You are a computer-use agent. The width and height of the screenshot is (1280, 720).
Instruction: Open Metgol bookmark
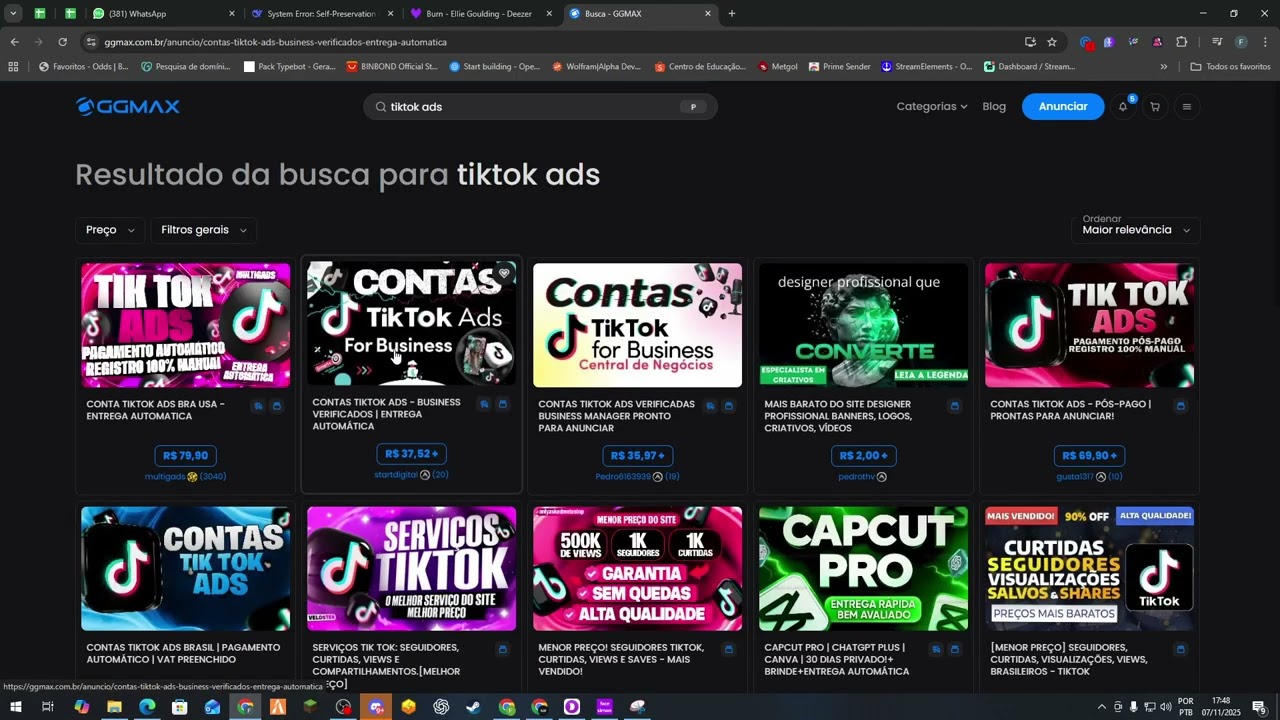click(x=778, y=67)
